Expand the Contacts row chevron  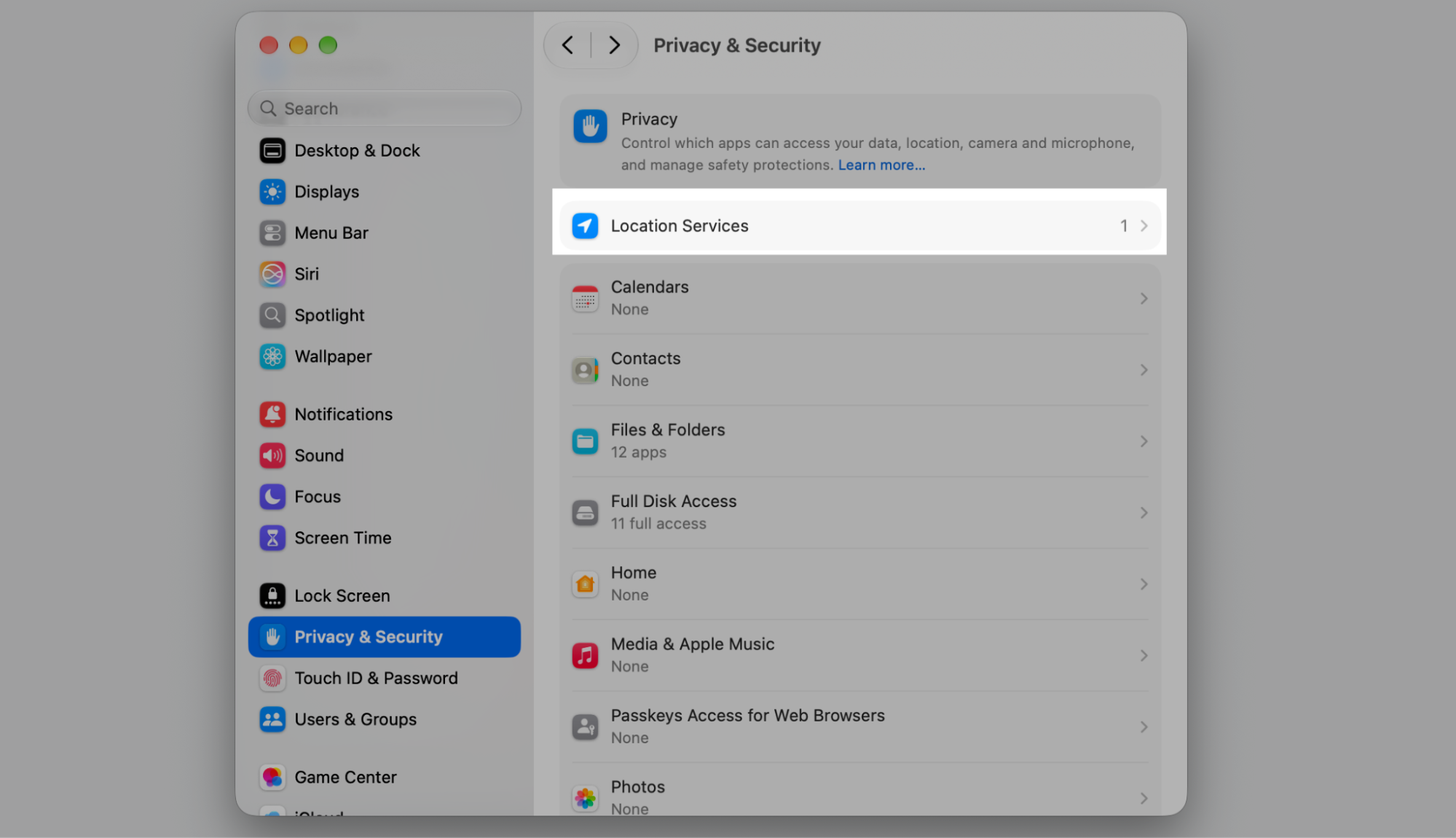point(1144,370)
